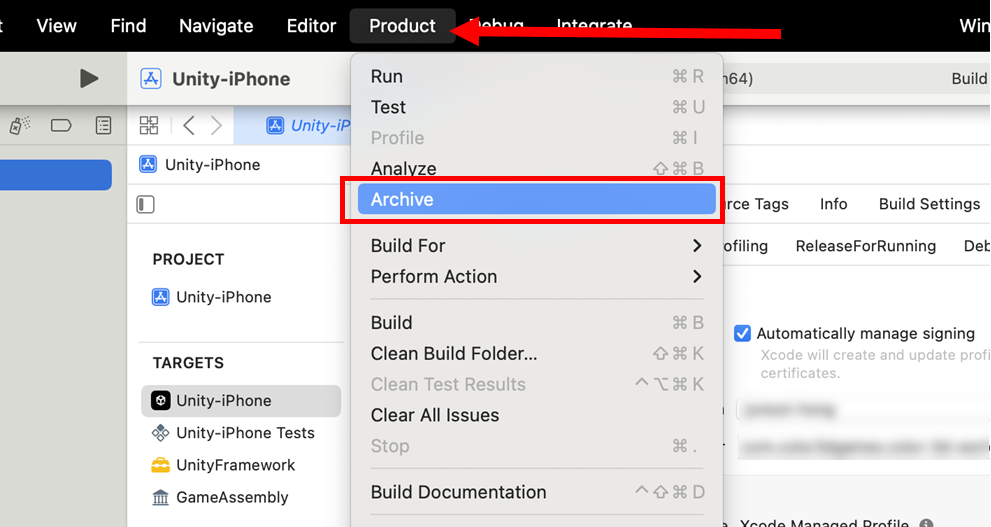This screenshot has width=991, height=527.
Task: Open the report navigator list icon
Action: (103, 125)
